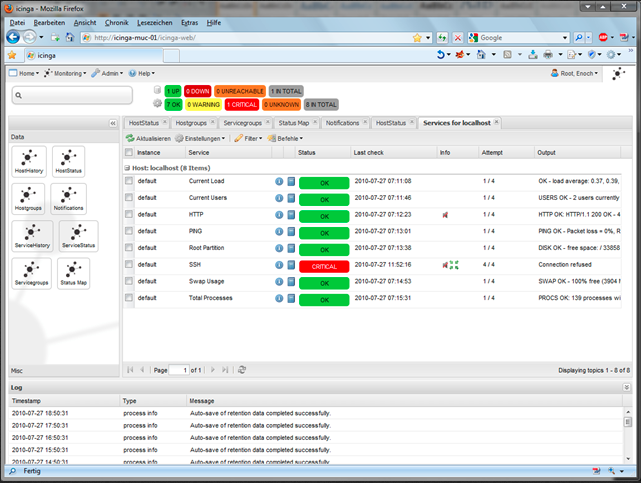Viewport: 641px width, 483px height.
Task: Switch to the Hostgroups tab
Action: 191,123
